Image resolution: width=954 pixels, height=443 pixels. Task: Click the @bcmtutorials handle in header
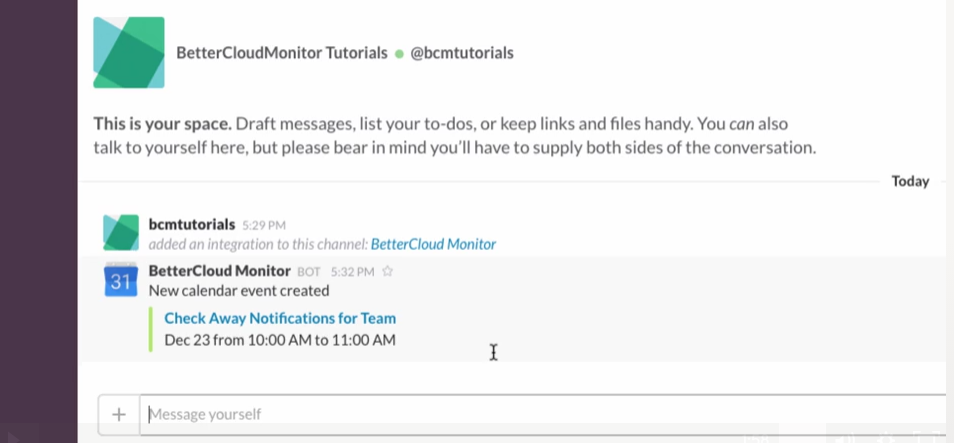(x=462, y=53)
